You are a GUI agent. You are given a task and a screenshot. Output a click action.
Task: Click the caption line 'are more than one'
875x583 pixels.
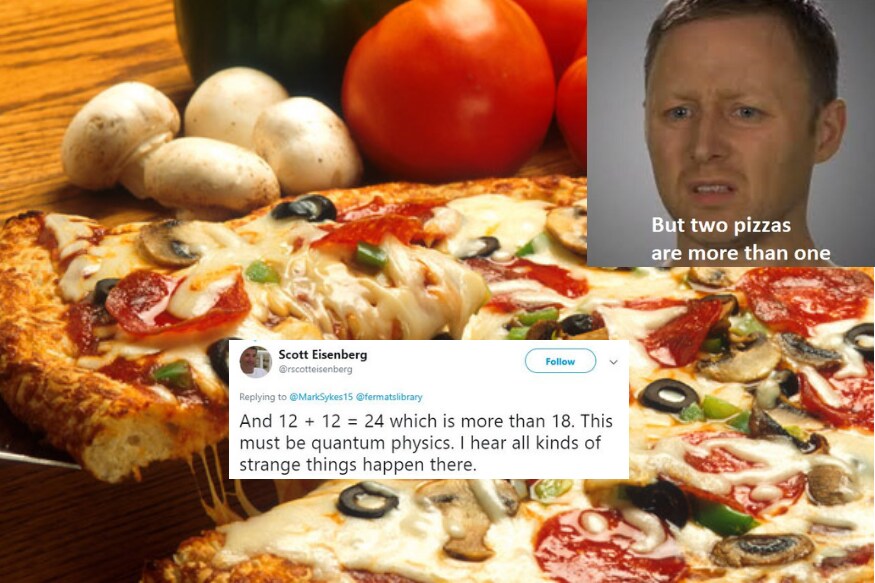click(x=741, y=253)
